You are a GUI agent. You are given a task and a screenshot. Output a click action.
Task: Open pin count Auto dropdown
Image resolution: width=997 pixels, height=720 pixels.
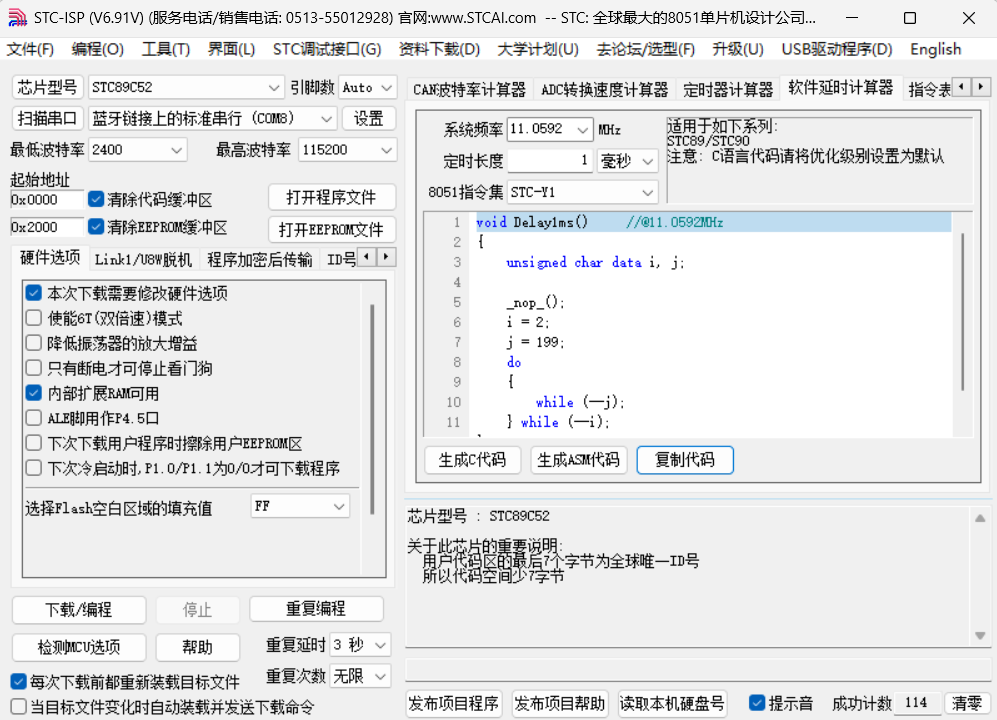coord(368,88)
